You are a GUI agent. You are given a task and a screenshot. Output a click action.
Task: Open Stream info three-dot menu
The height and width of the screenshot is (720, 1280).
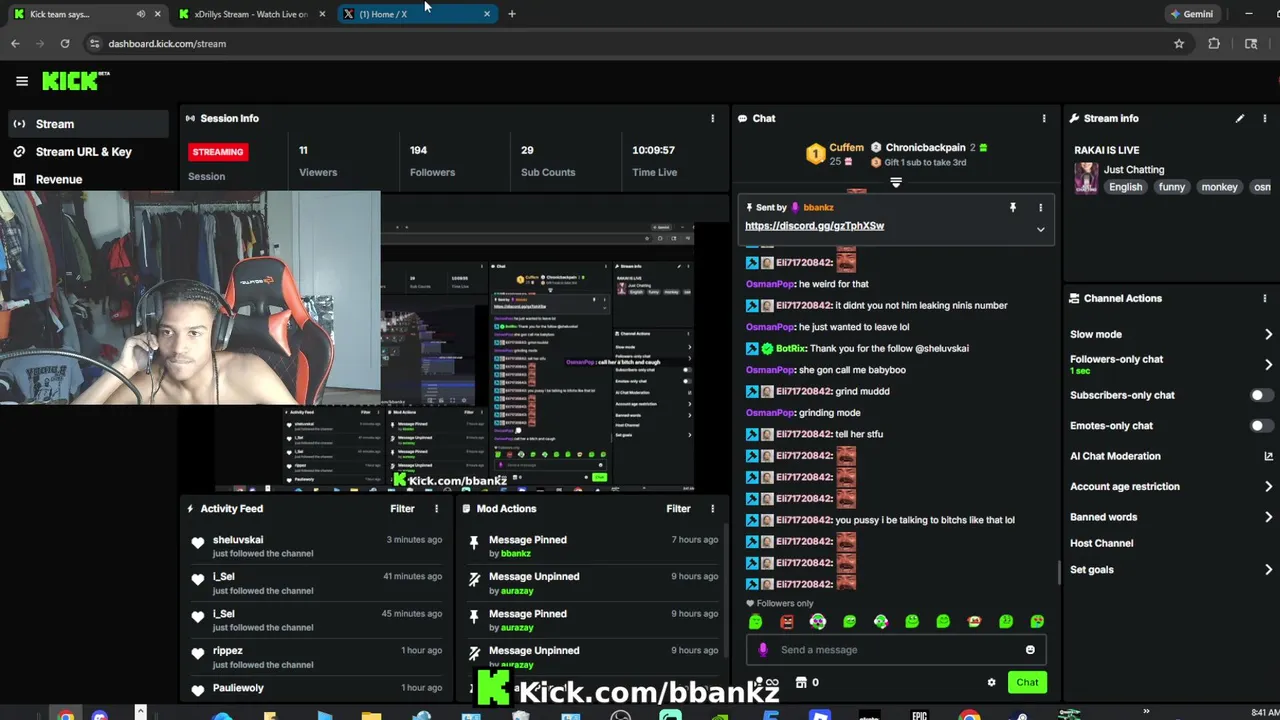1265,118
